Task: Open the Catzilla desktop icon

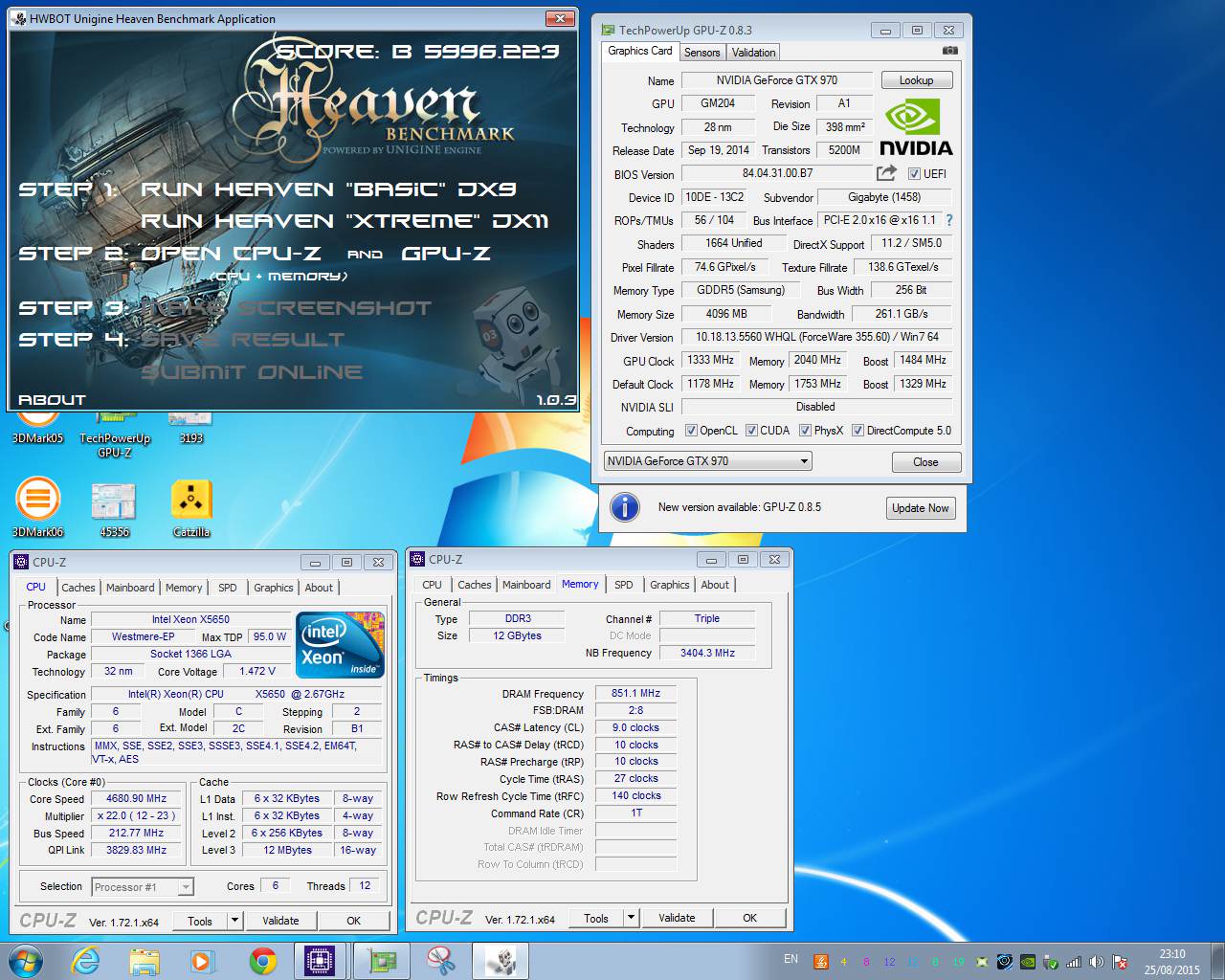Action: [x=191, y=507]
